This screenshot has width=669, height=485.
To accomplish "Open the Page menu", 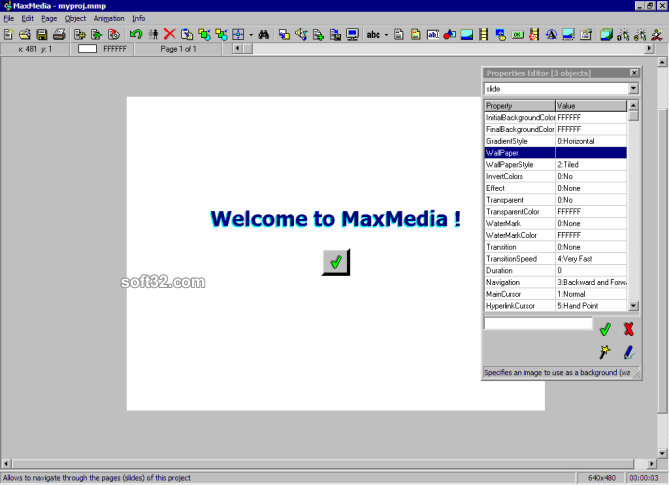I will pyautogui.click(x=49, y=18).
